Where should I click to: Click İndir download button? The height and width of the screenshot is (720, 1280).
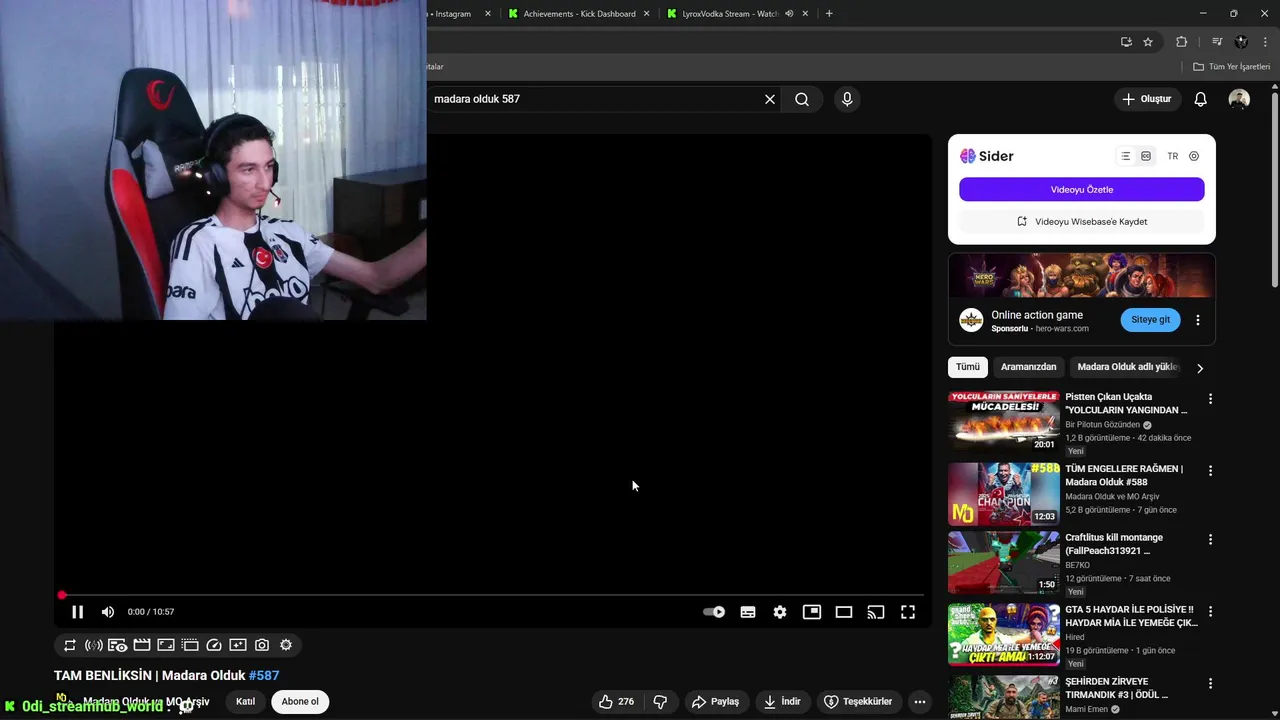click(782, 702)
